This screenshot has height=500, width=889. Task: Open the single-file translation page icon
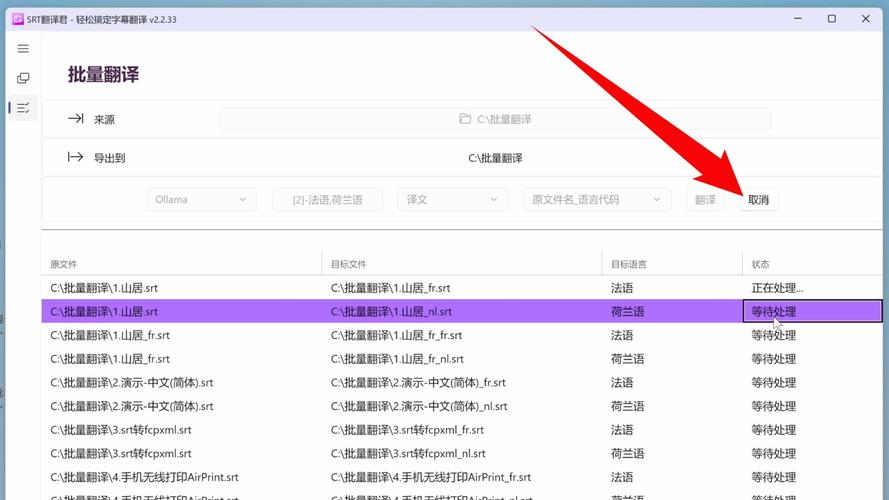23,78
